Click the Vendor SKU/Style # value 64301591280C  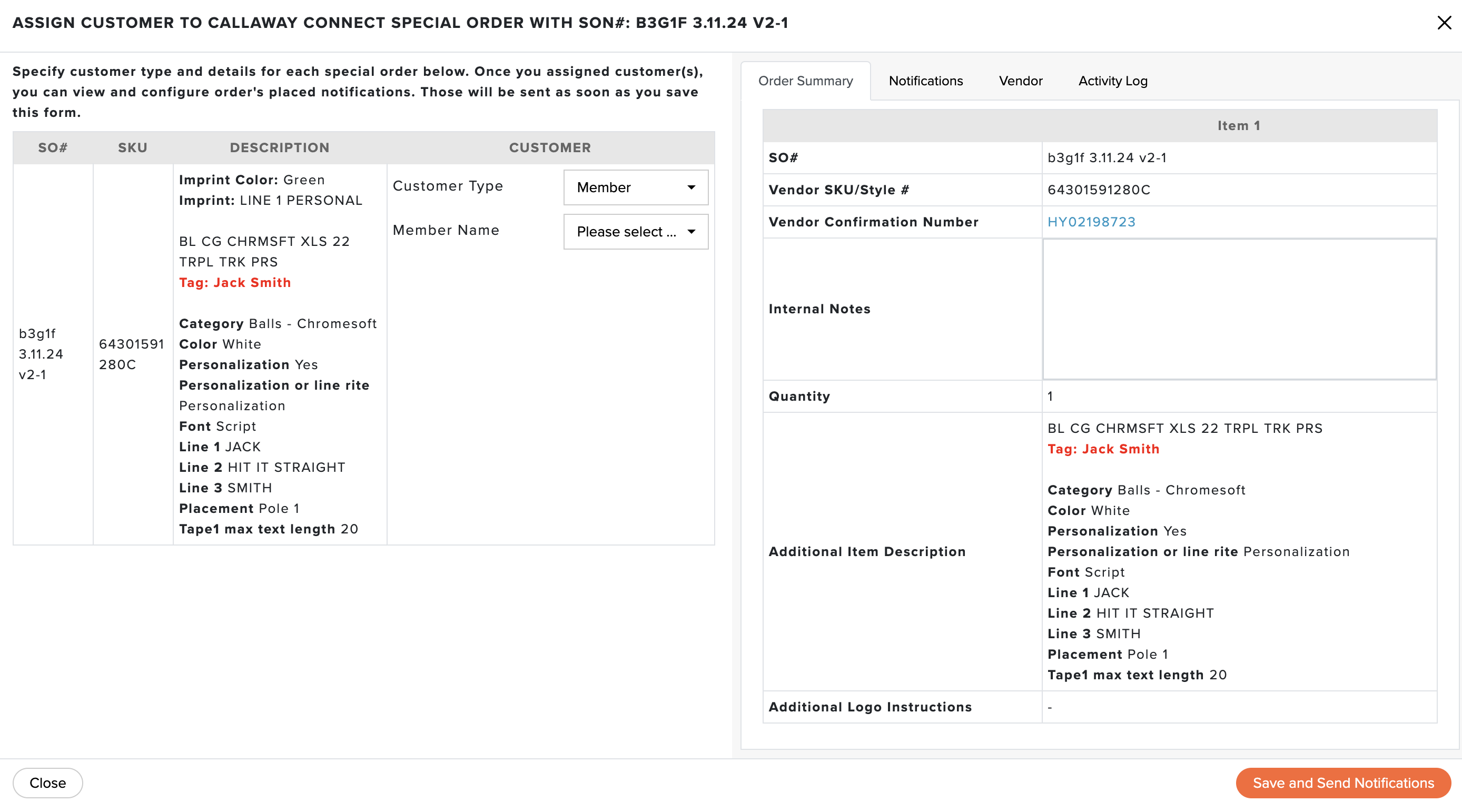pyautogui.click(x=1099, y=190)
